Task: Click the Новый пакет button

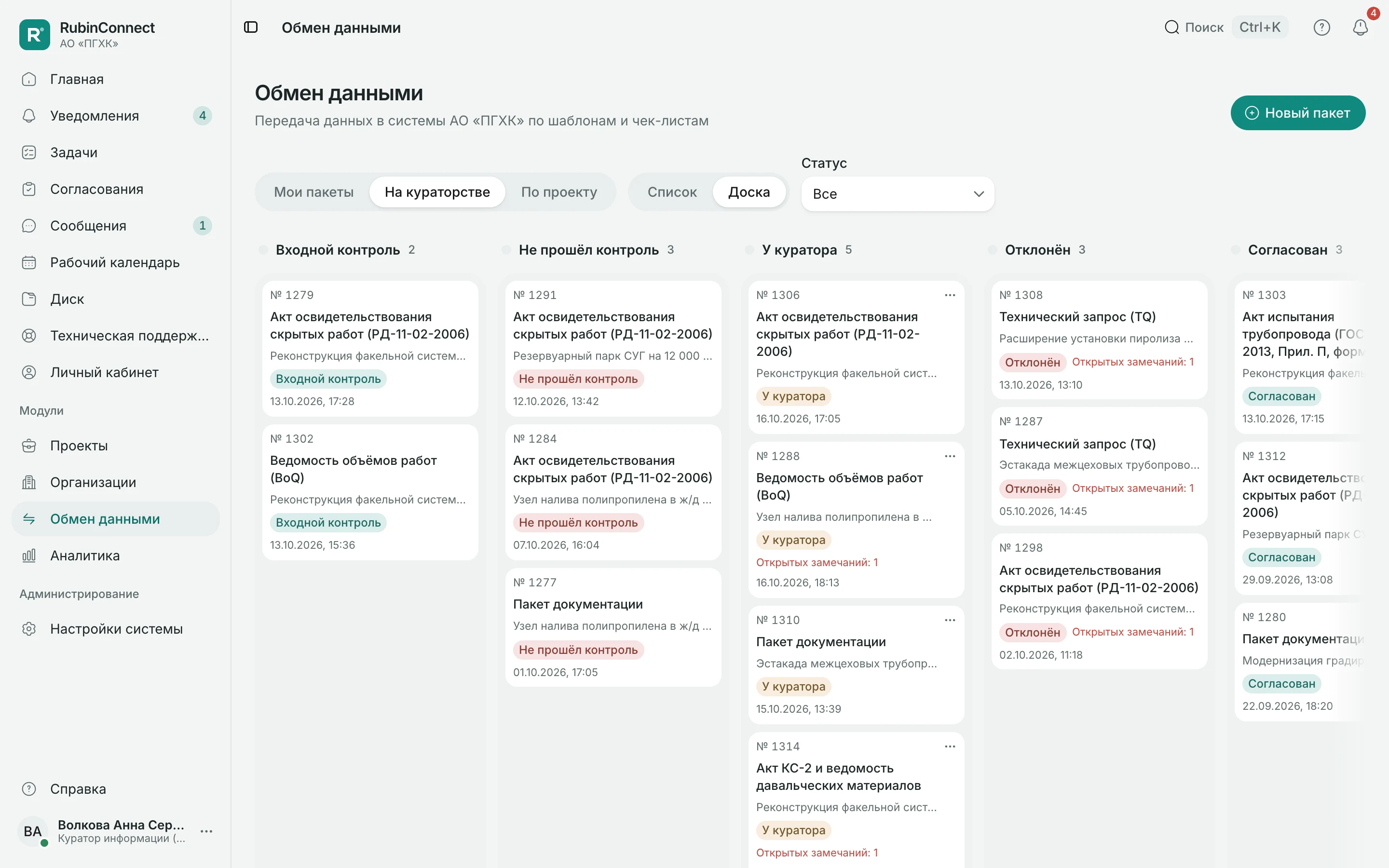Action: tap(1298, 113)
